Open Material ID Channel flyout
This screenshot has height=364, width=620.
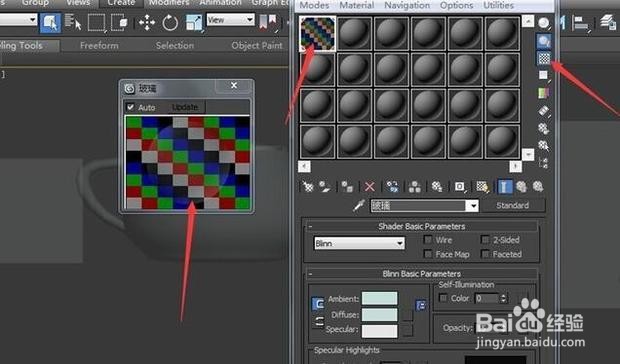(459, 186)
